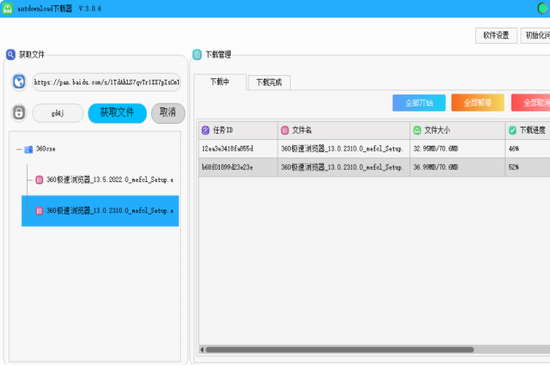Click the lock icon beside password field
Image resolution: width=550 pixels, height=365 pixels.
pos(19,113)
